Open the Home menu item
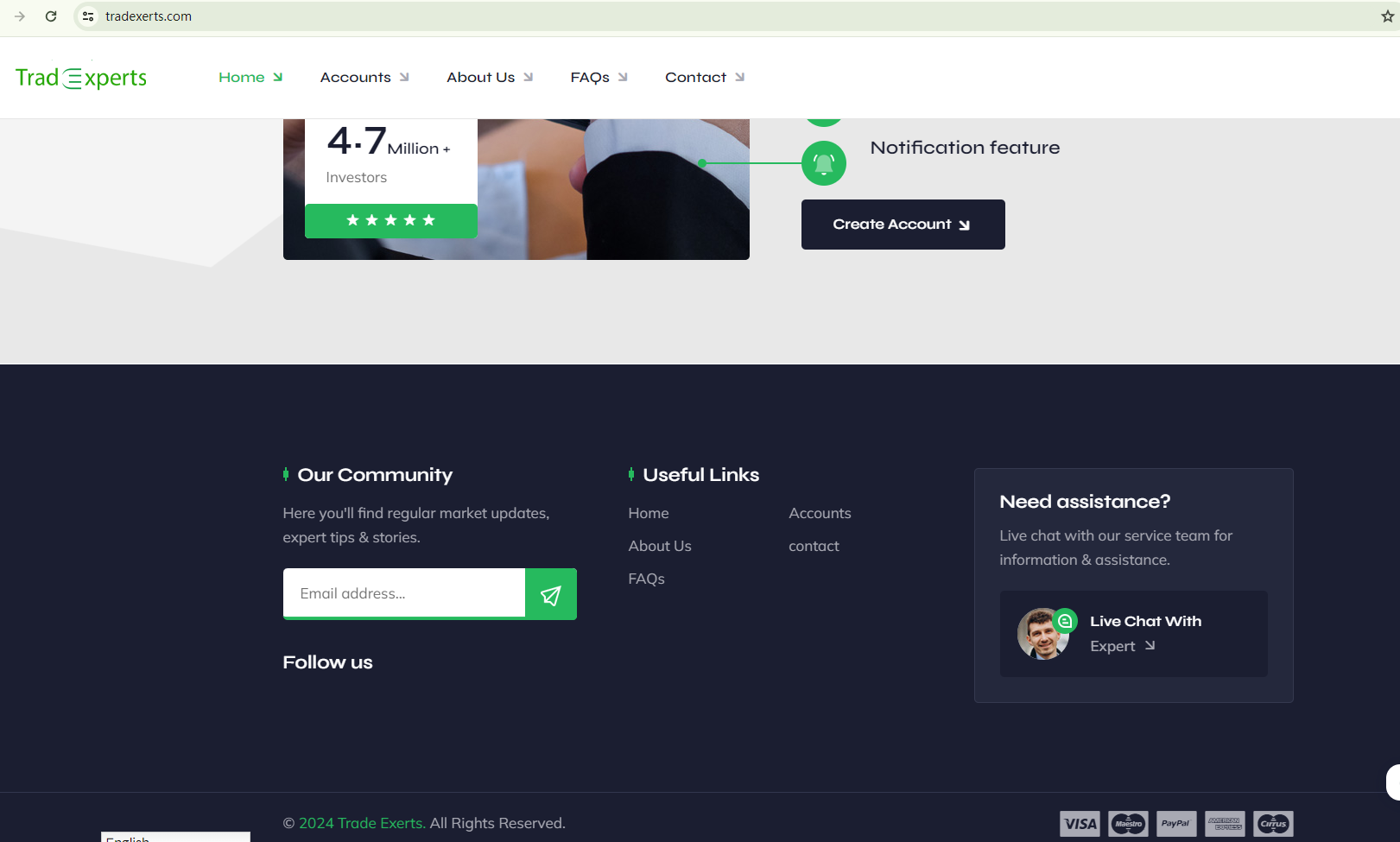This screenshot has width=1400, height=842. click(x=250, y=78)
